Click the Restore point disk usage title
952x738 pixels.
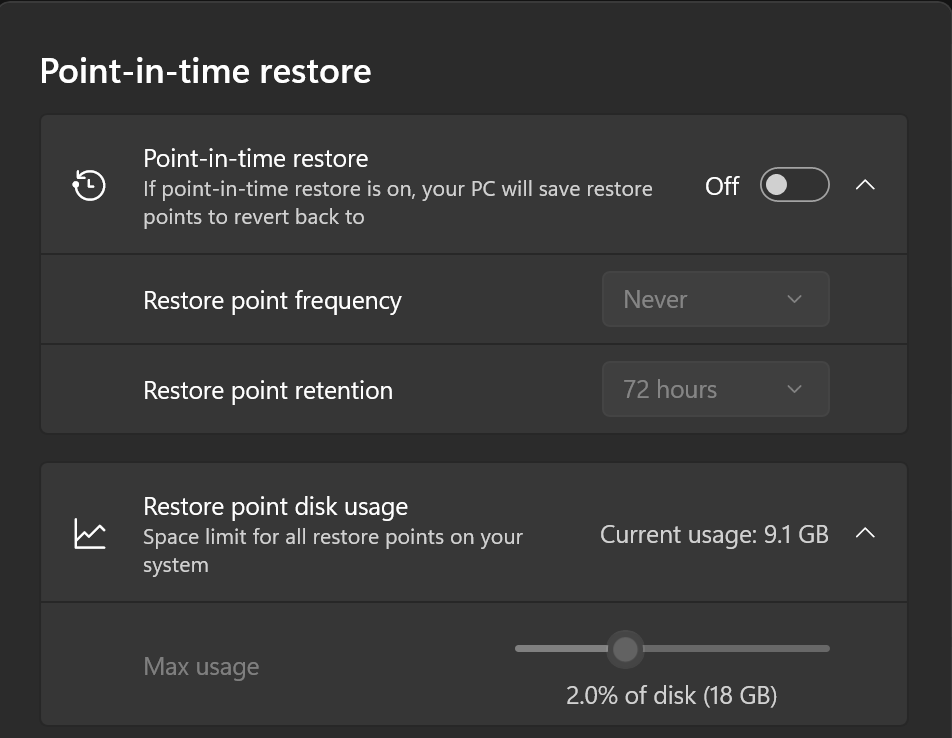click(276, 507)
